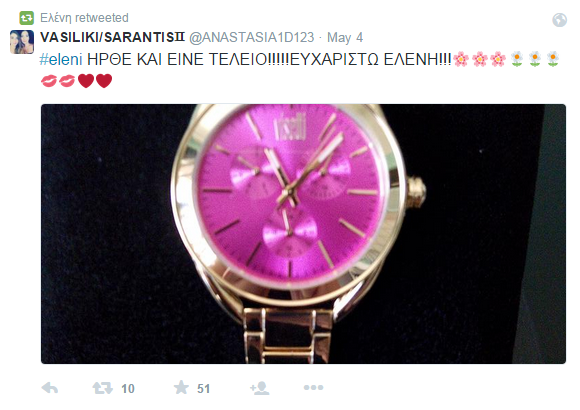The image size is (580, 410).
Task: Click the "Ελένη retweeted" text
Action: pyautogui.click(x=84, y=18)
